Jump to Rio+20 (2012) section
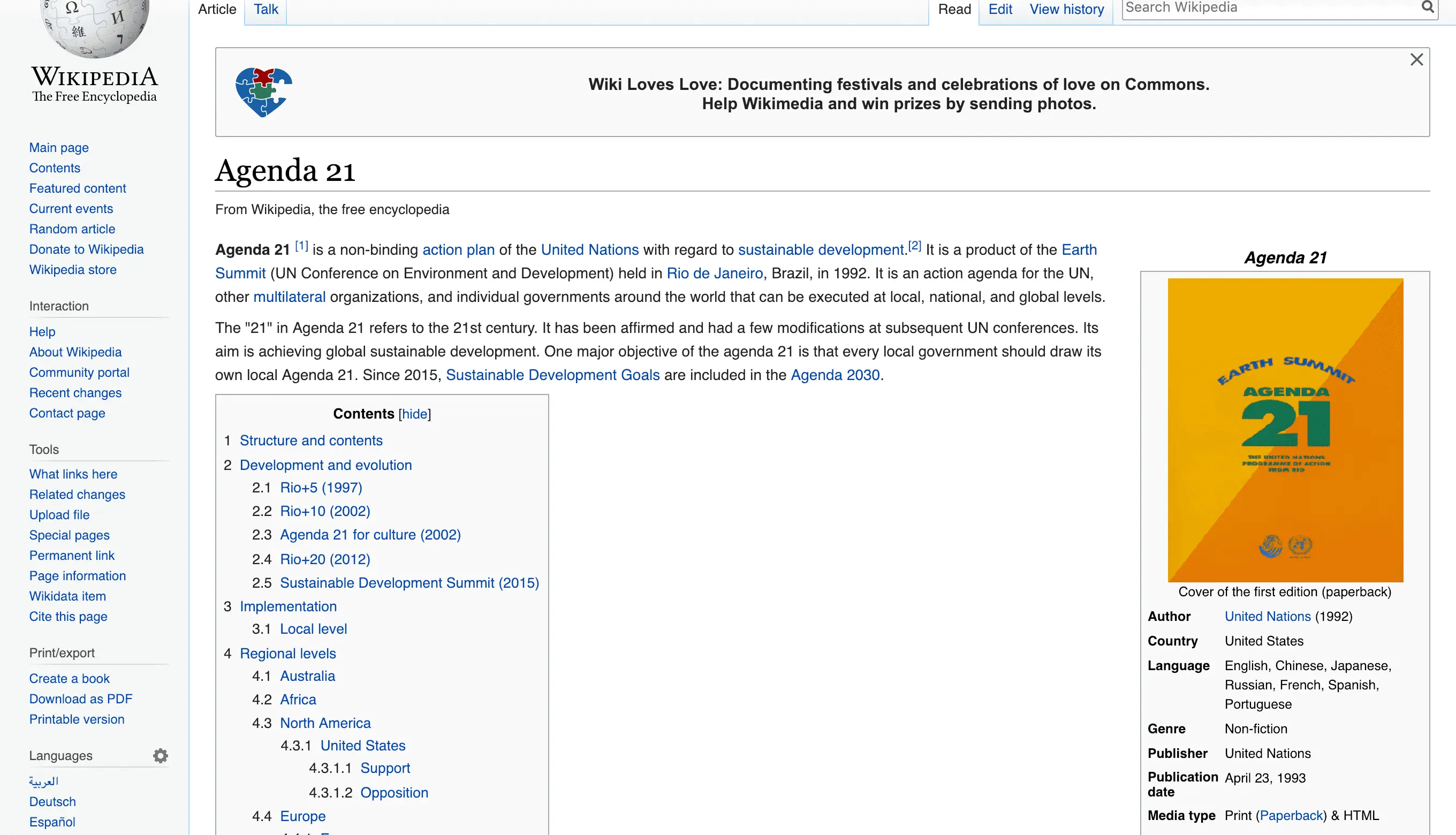 (324, 559)
